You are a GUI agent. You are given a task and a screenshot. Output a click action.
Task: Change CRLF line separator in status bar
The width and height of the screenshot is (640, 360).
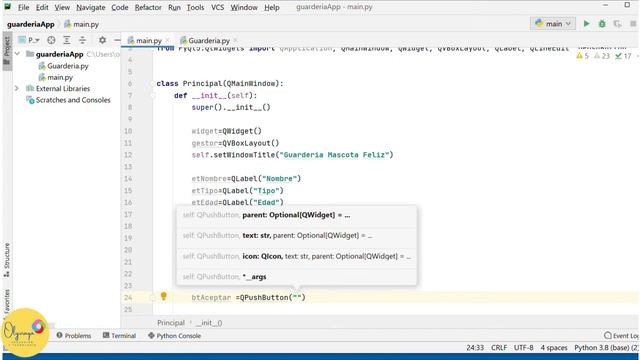(499, 348)
